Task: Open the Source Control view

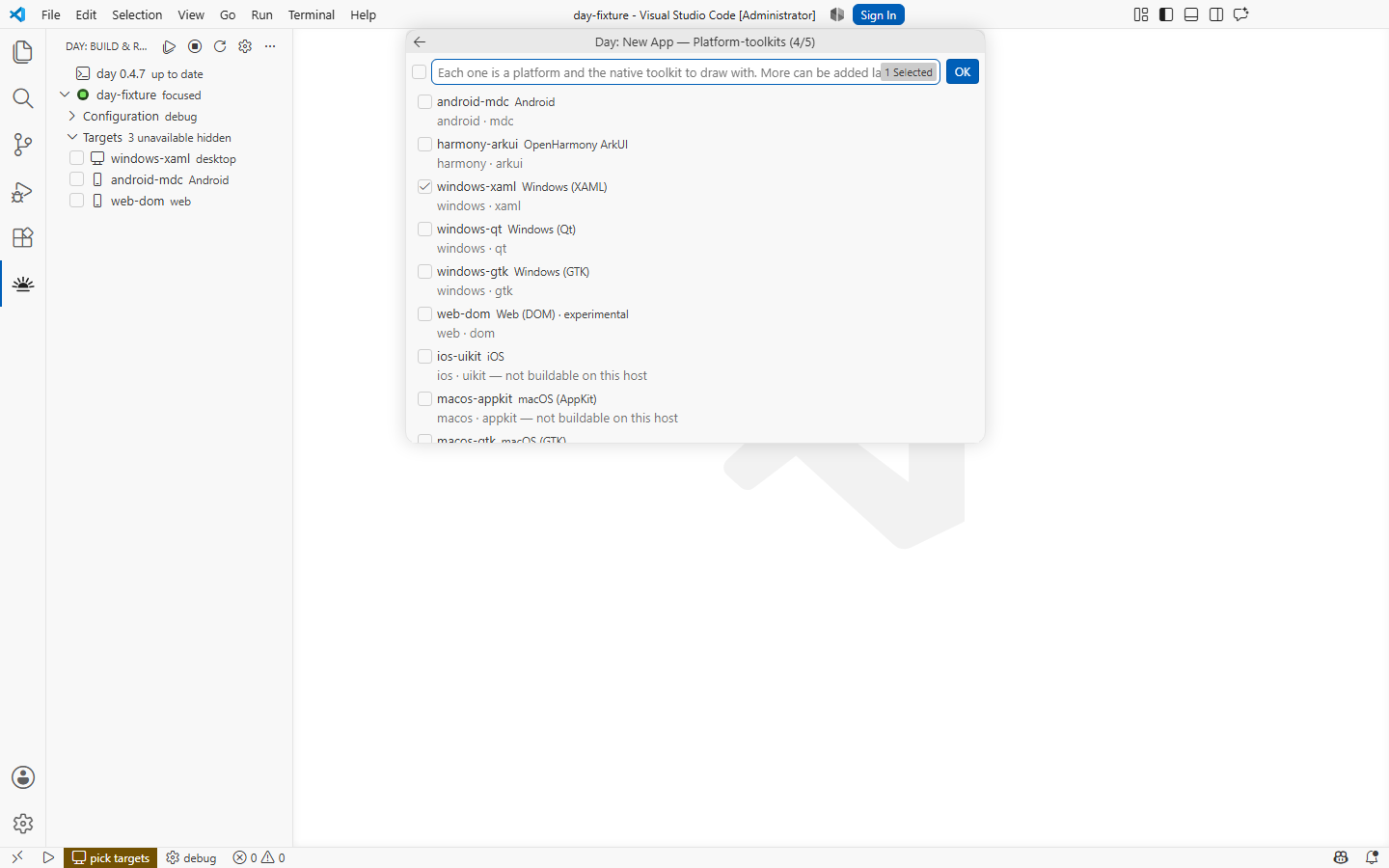Action: (23, 145)
